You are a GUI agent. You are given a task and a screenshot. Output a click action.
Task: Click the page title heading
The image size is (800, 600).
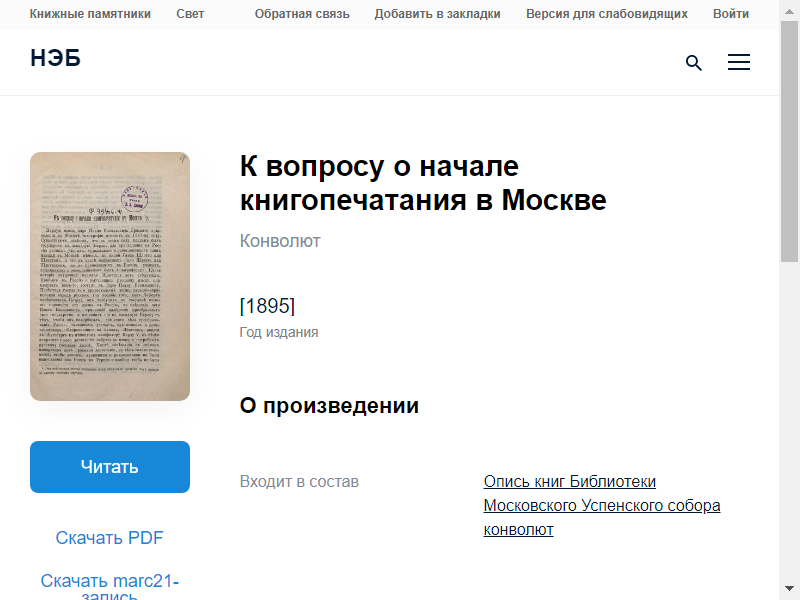423,183
